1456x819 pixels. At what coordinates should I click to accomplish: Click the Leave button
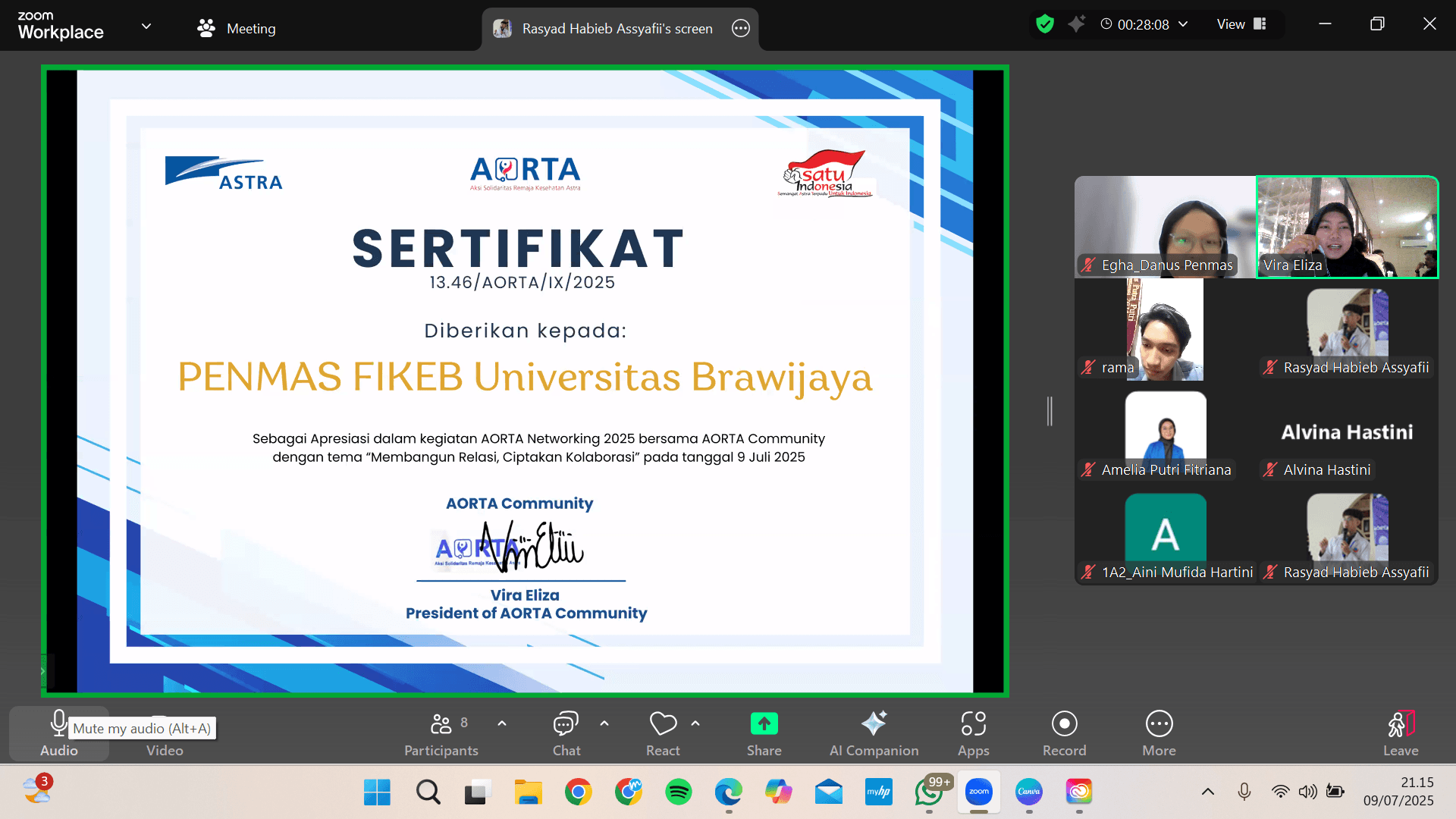(1400, 732)
